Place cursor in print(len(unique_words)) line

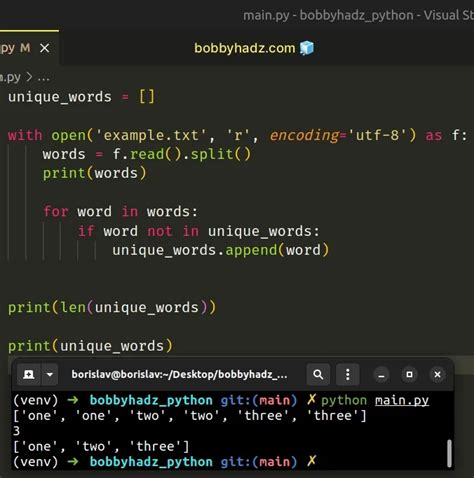click(x=112, y=307)
